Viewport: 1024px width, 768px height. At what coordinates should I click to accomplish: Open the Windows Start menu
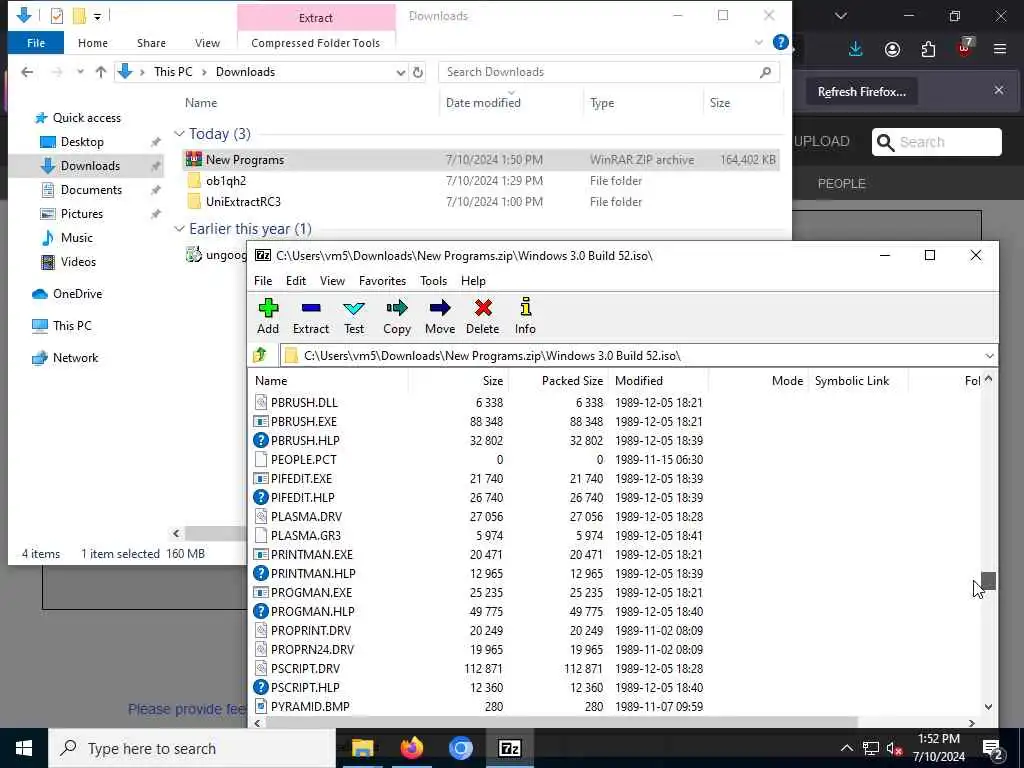24,748
